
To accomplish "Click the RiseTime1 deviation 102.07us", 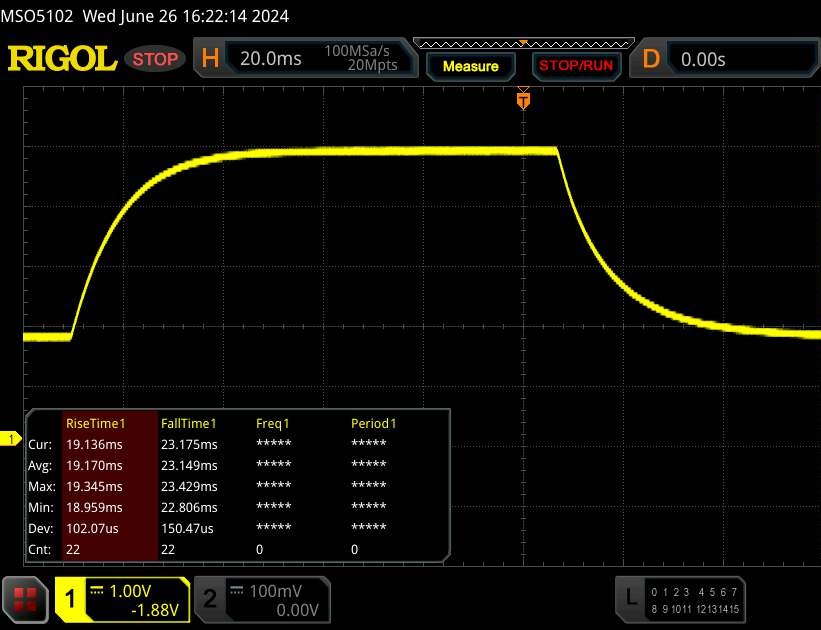I will coord(92,528).
